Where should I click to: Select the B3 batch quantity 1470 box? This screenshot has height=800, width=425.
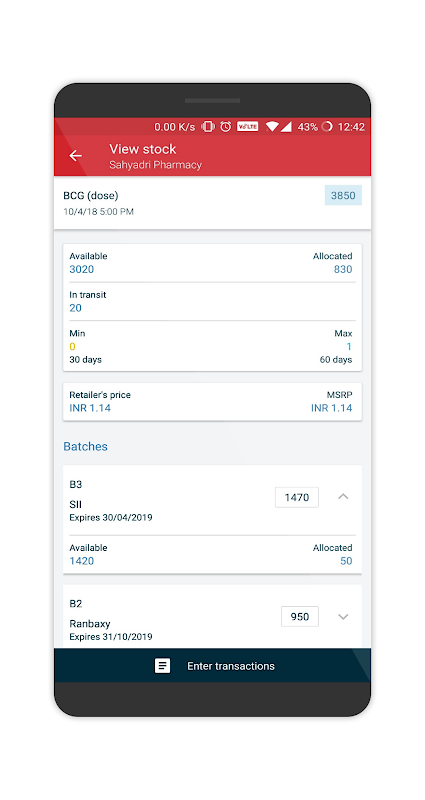[297, 497]
